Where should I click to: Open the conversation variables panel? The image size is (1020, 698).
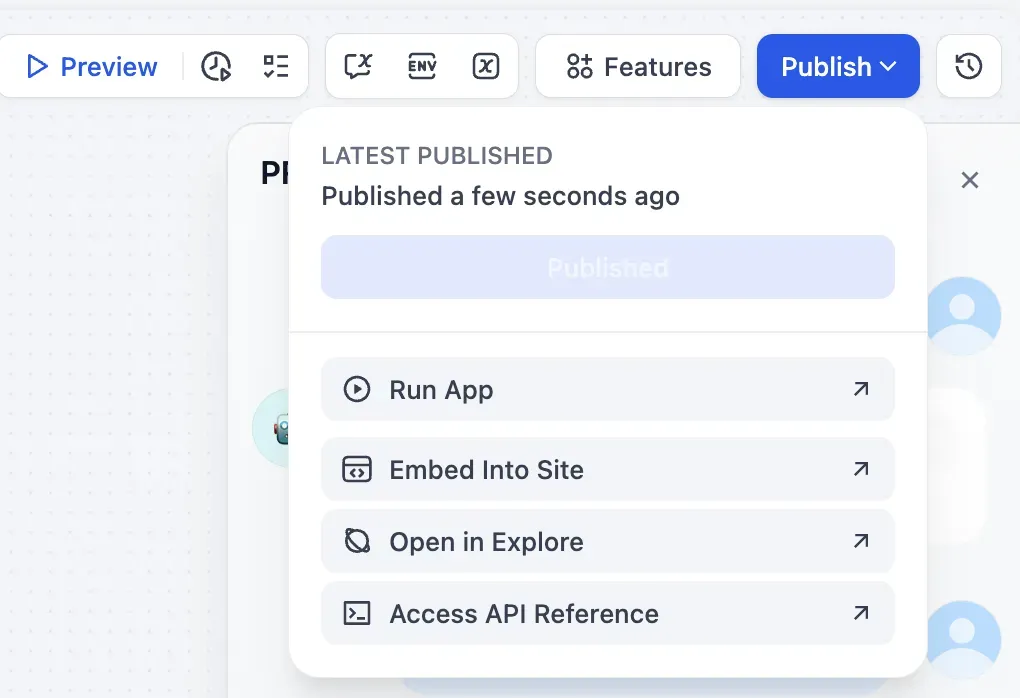[x=357, y=66]
